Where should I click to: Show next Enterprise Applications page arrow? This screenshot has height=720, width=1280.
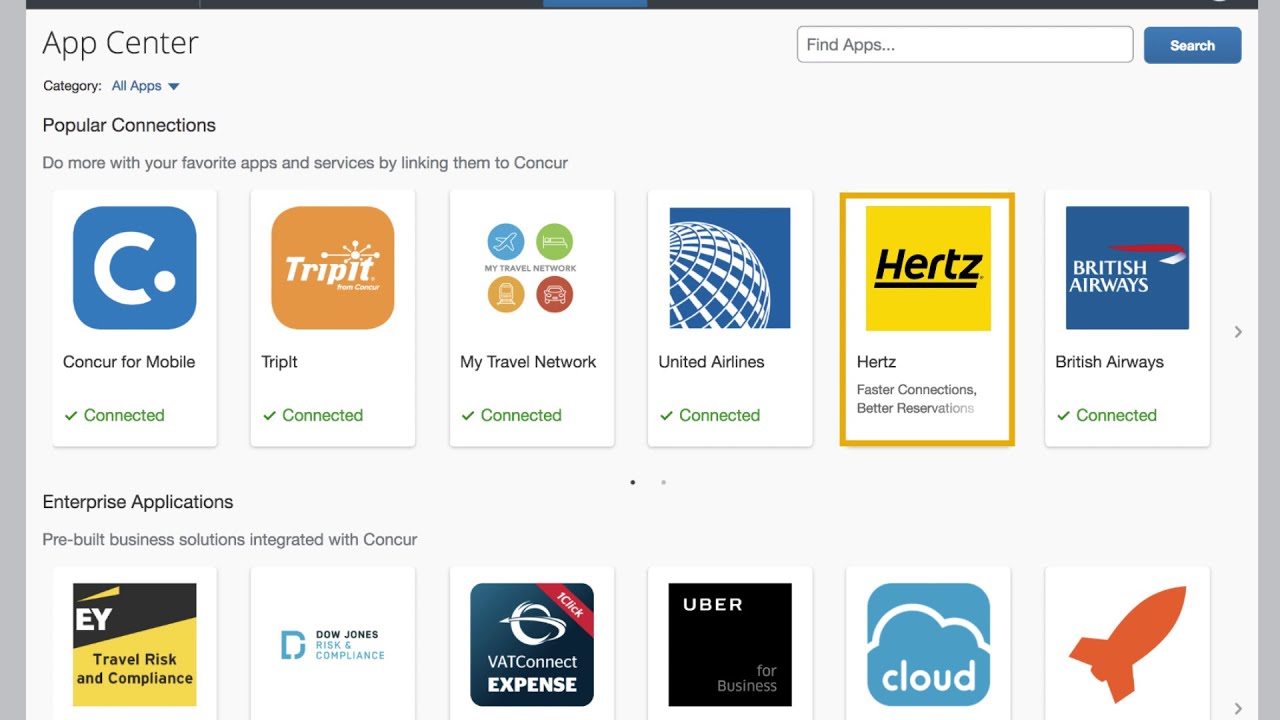tap(1238, 708)
